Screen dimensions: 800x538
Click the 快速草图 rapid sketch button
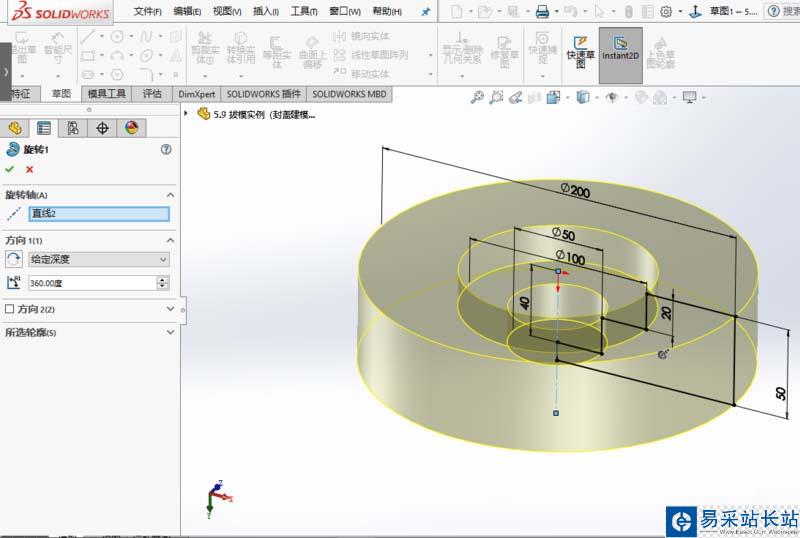point(581,52)
